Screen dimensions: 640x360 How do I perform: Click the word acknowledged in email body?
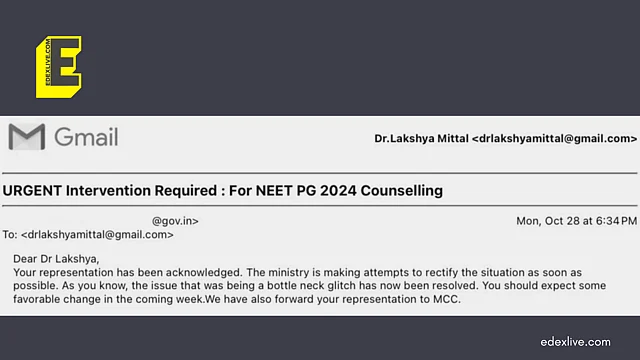(x=204, y=273)
